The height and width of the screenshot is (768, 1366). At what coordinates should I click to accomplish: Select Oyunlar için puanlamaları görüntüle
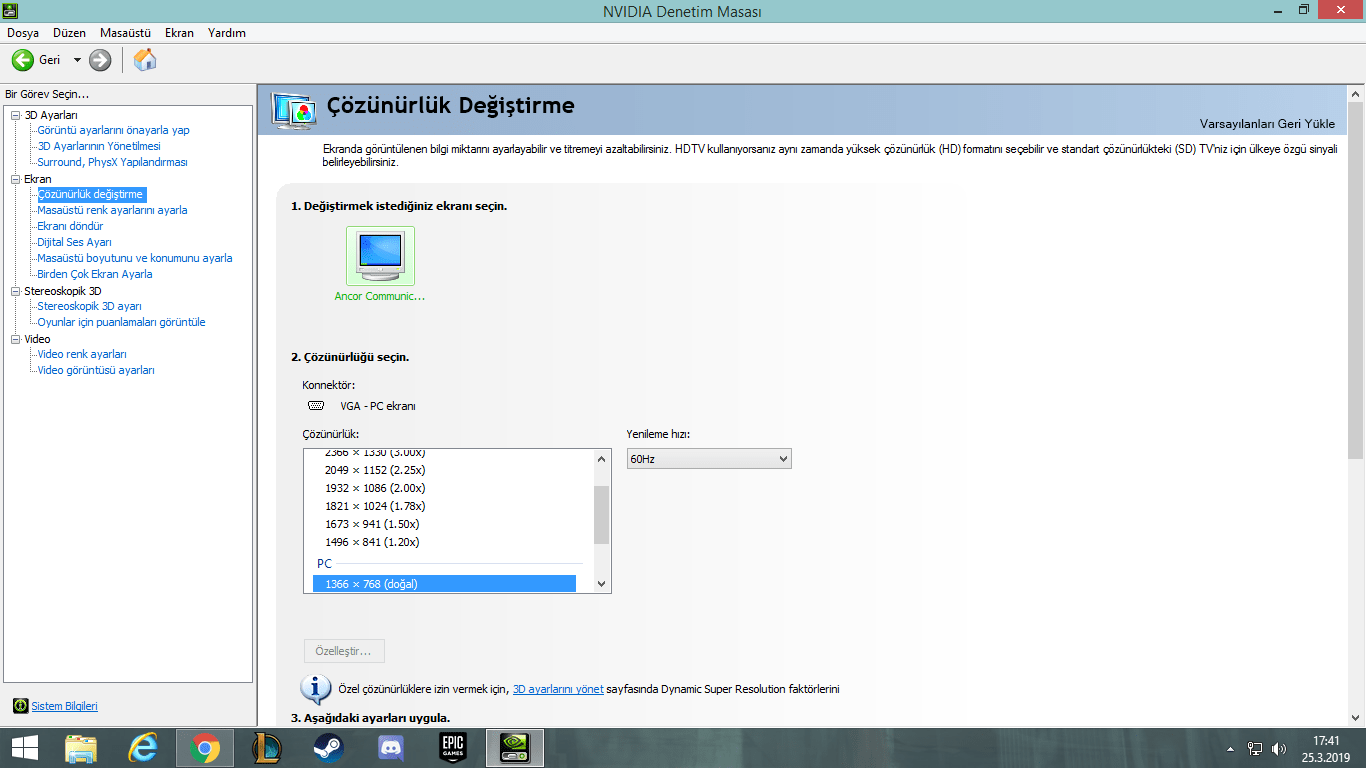[121, 322]
